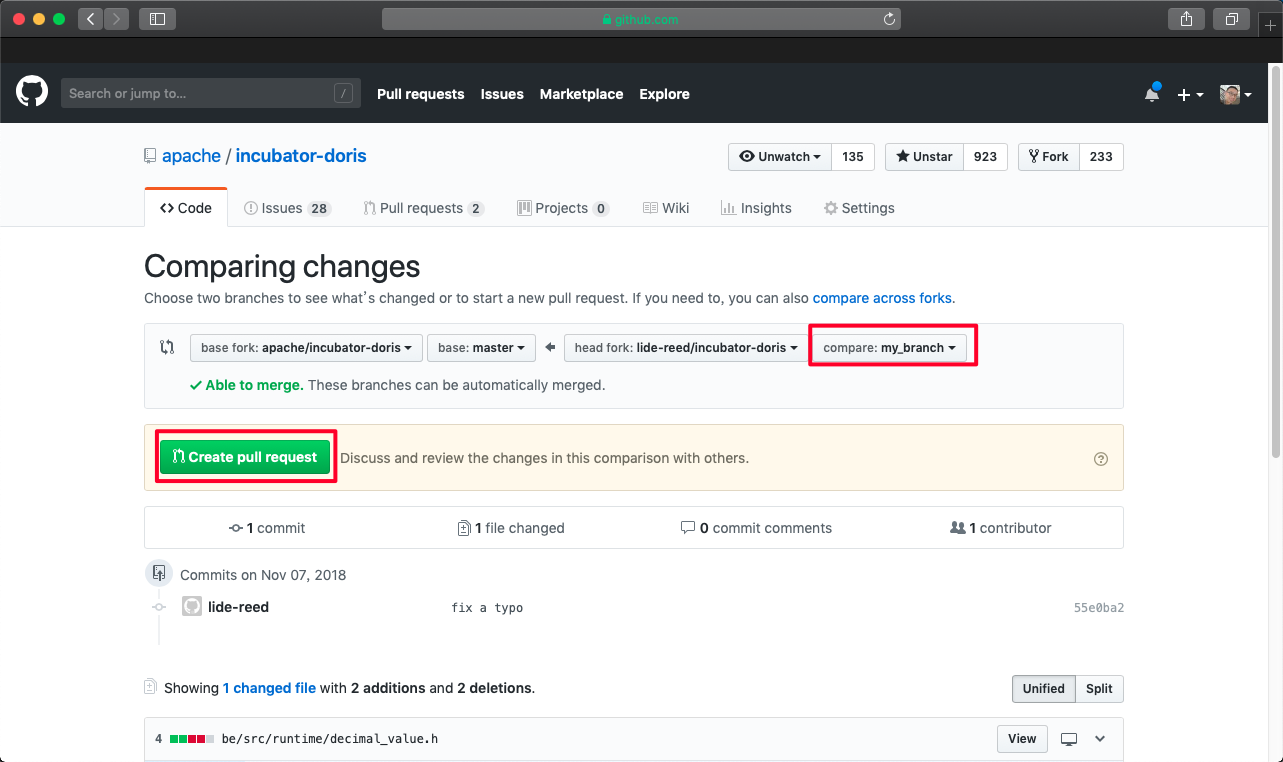Open Explore in top navigation
The image size is (1283, 762).
664,94
